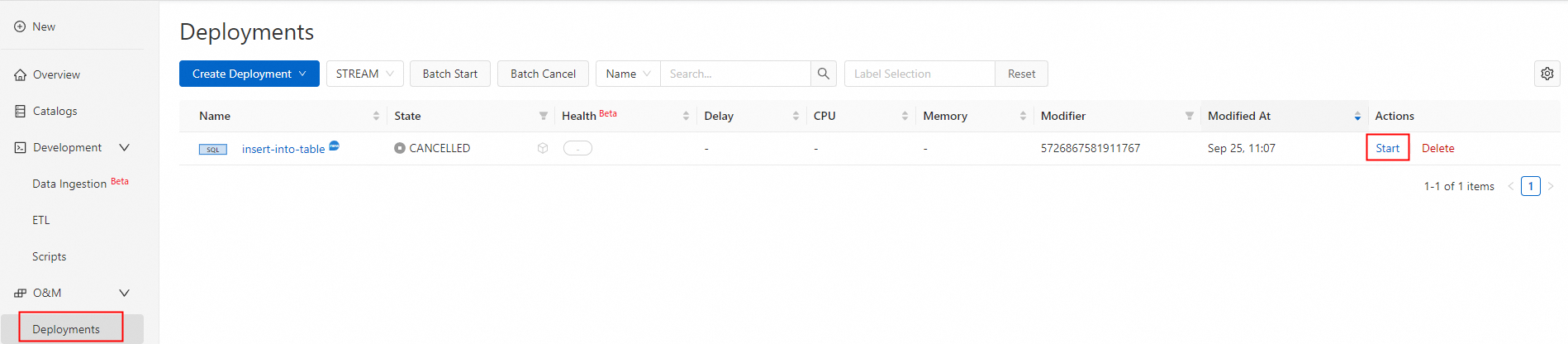Open the STREAM type dropdown

(x=364, y=74)
